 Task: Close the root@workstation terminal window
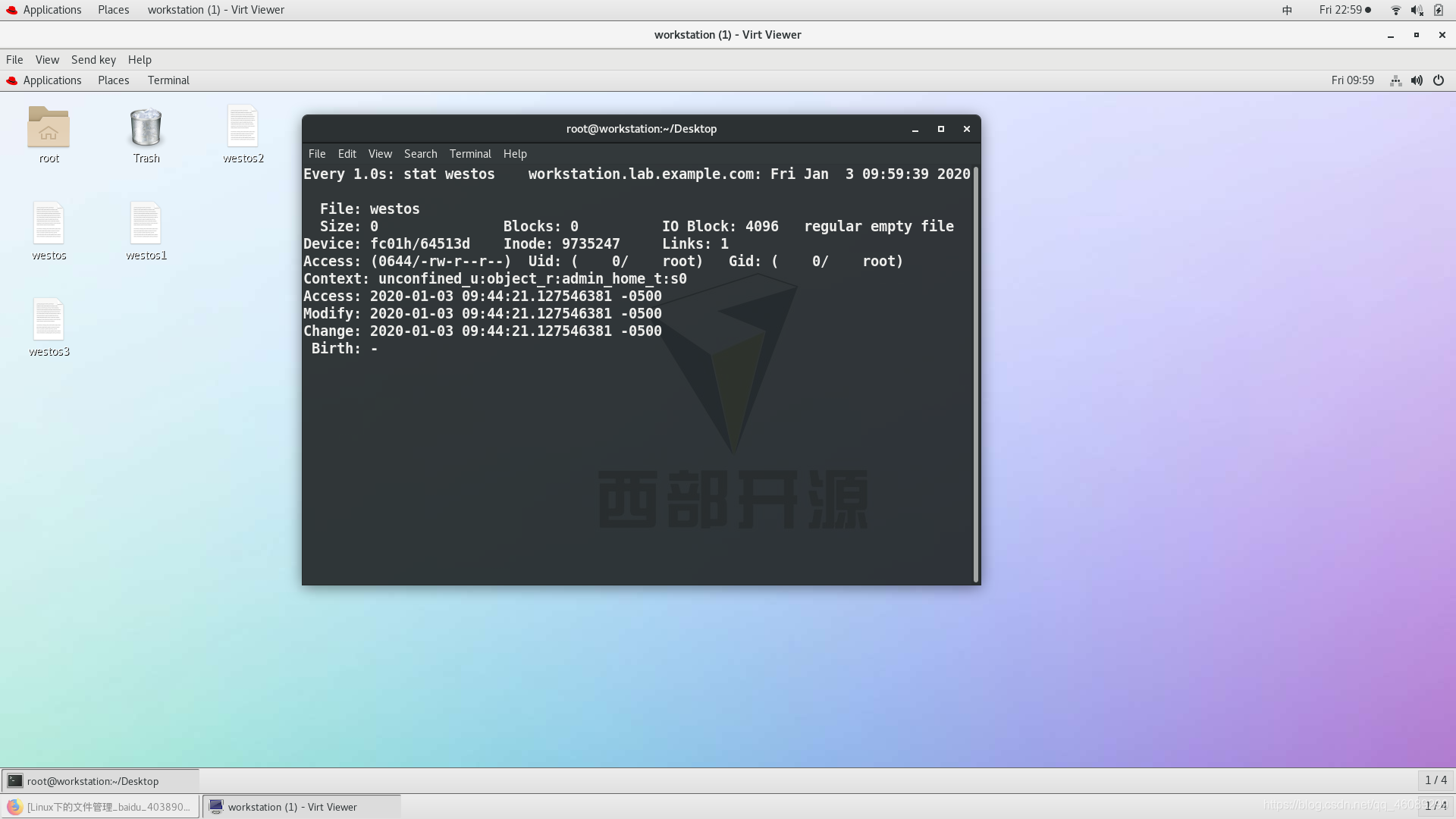967,129
